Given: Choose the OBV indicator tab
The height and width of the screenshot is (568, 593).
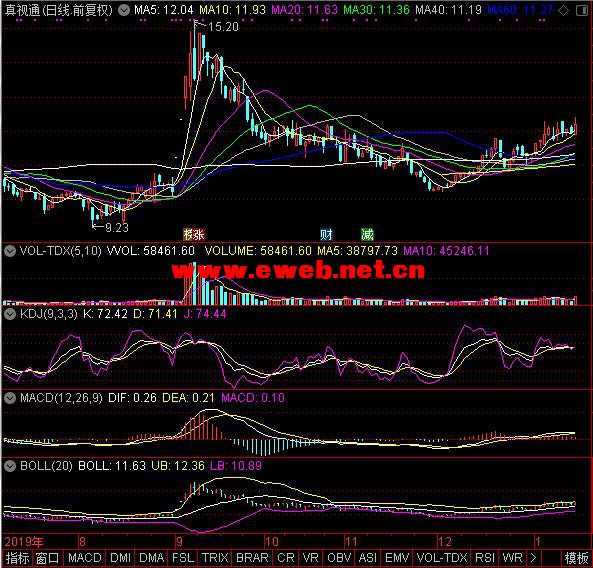Looking at the screenshot, I should [339, 558].
